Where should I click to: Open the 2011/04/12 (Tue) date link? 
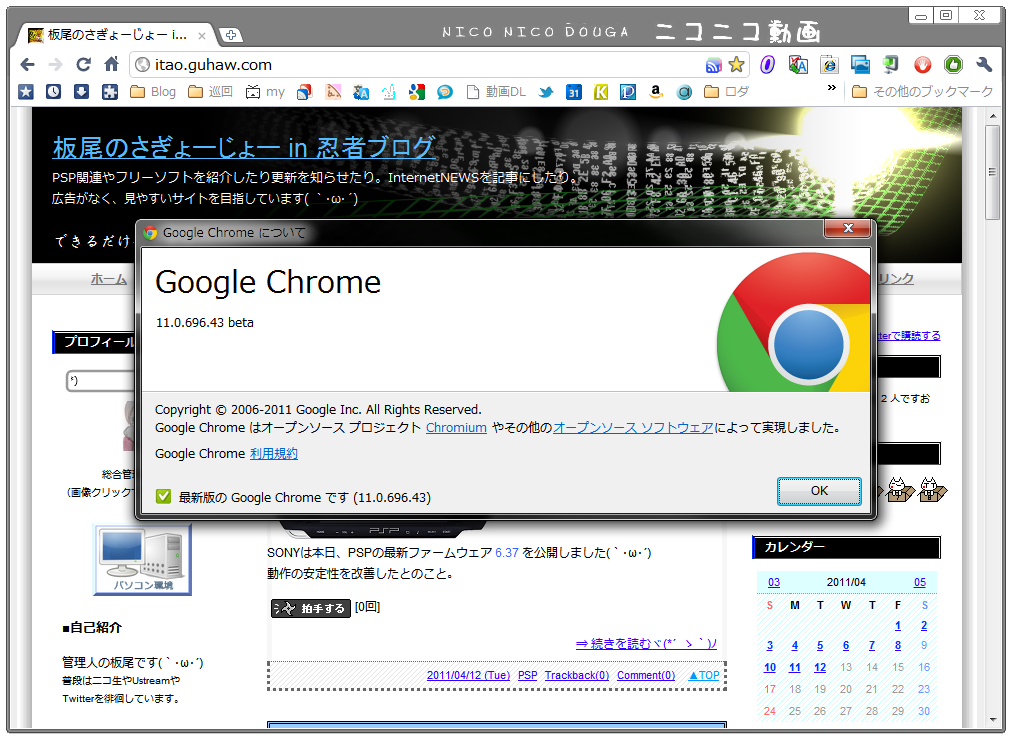point(468,675)
